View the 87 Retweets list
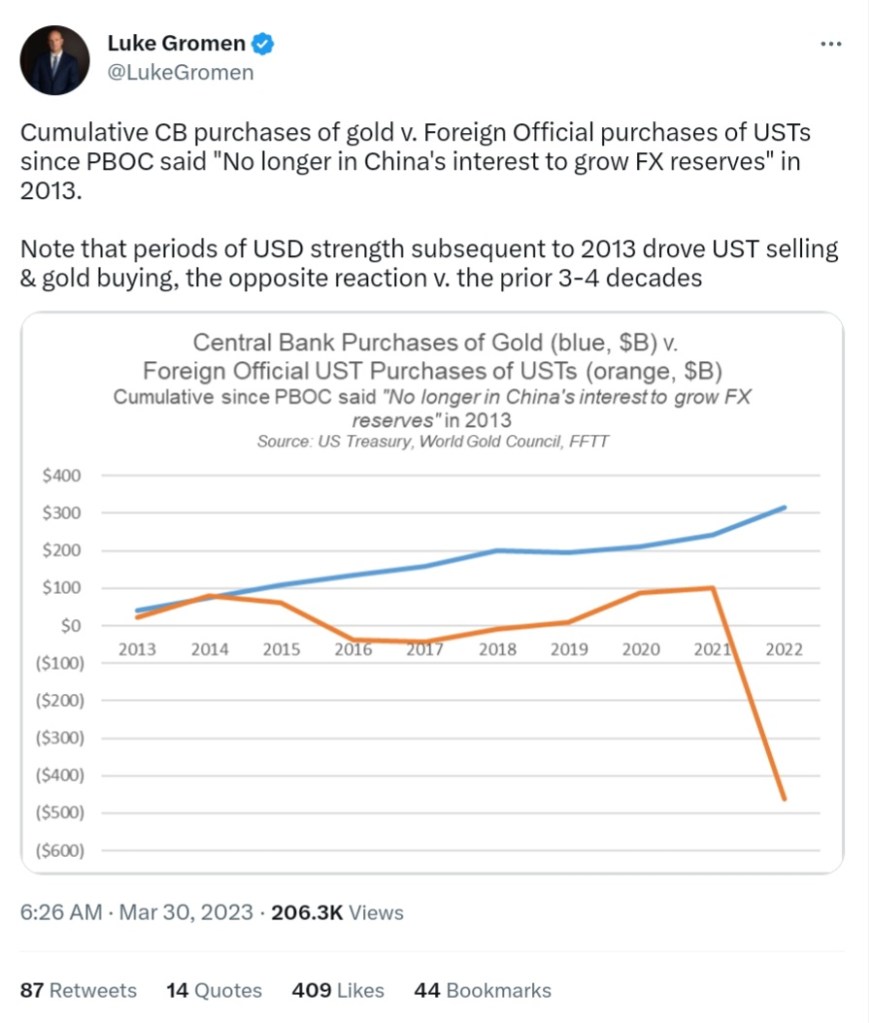 point(78,990)
